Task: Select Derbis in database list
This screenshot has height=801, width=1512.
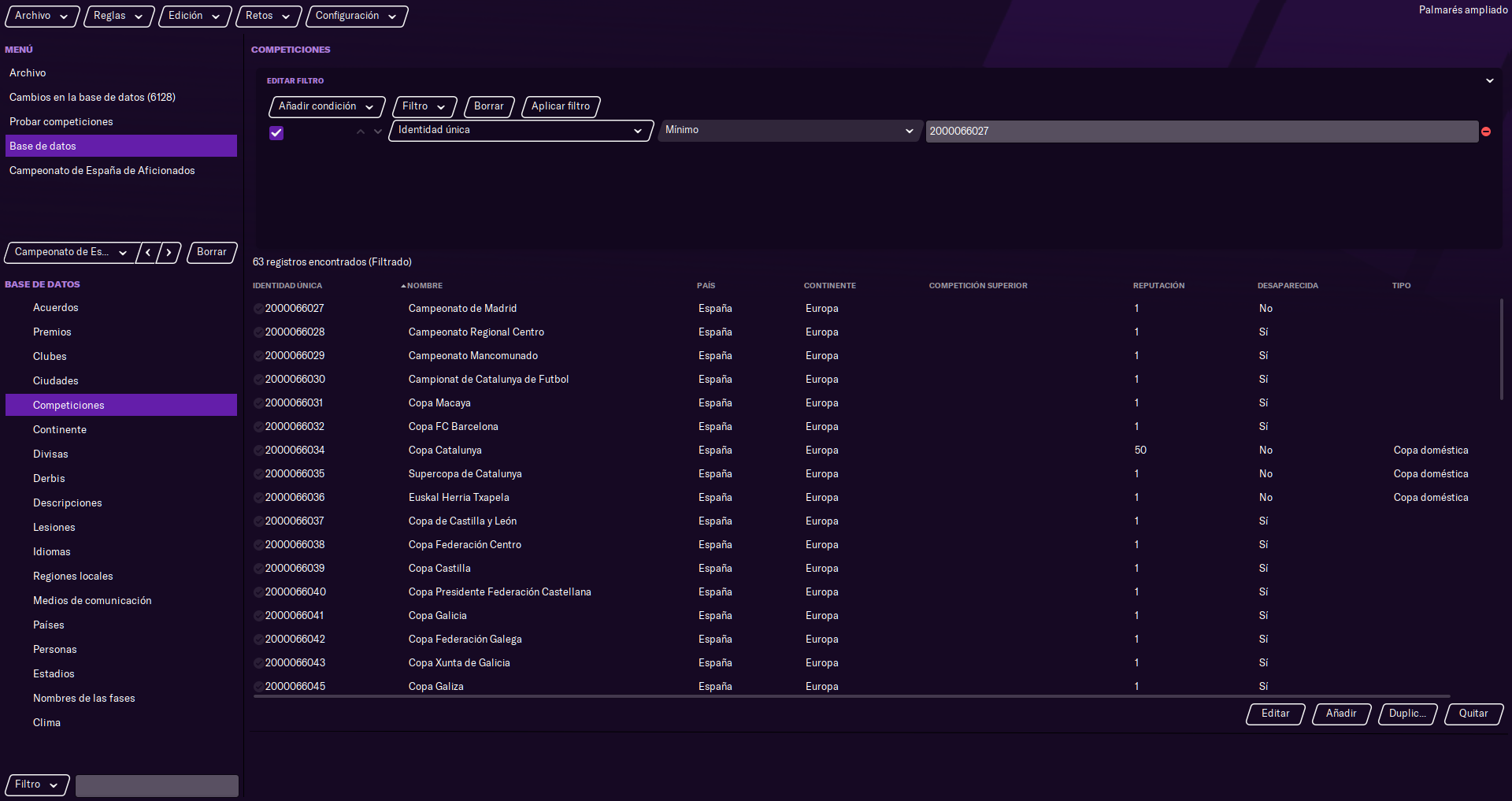Action: tap(121, 479)
